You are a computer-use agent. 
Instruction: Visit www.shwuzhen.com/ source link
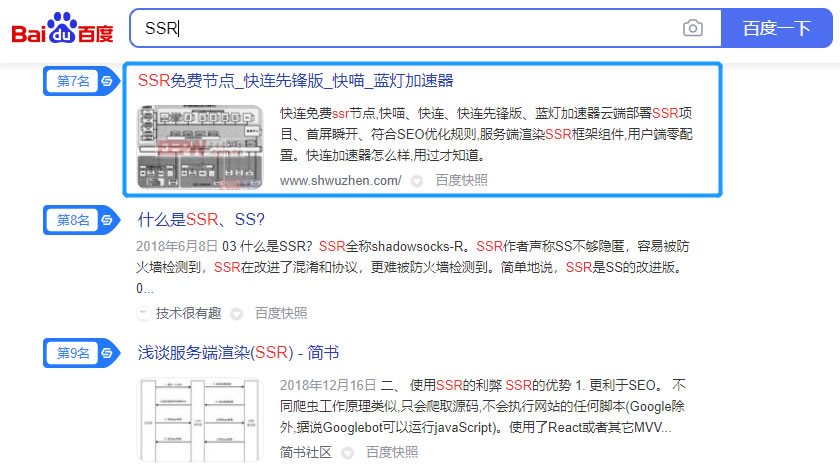[x=340, y=181]
